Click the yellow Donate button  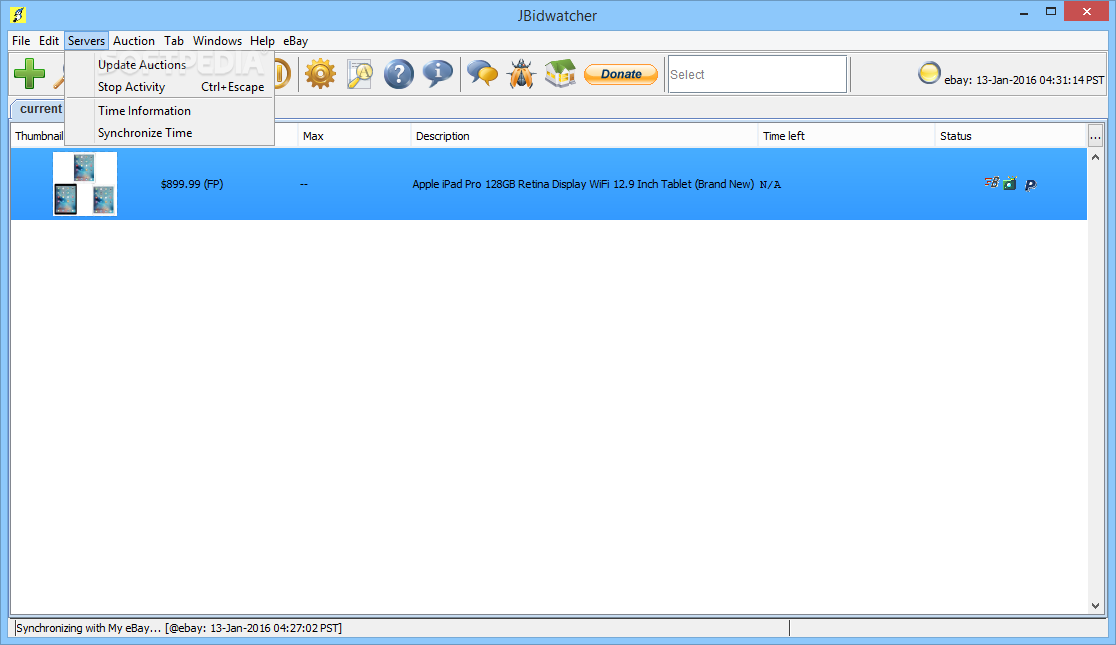[x=621, y=74]
